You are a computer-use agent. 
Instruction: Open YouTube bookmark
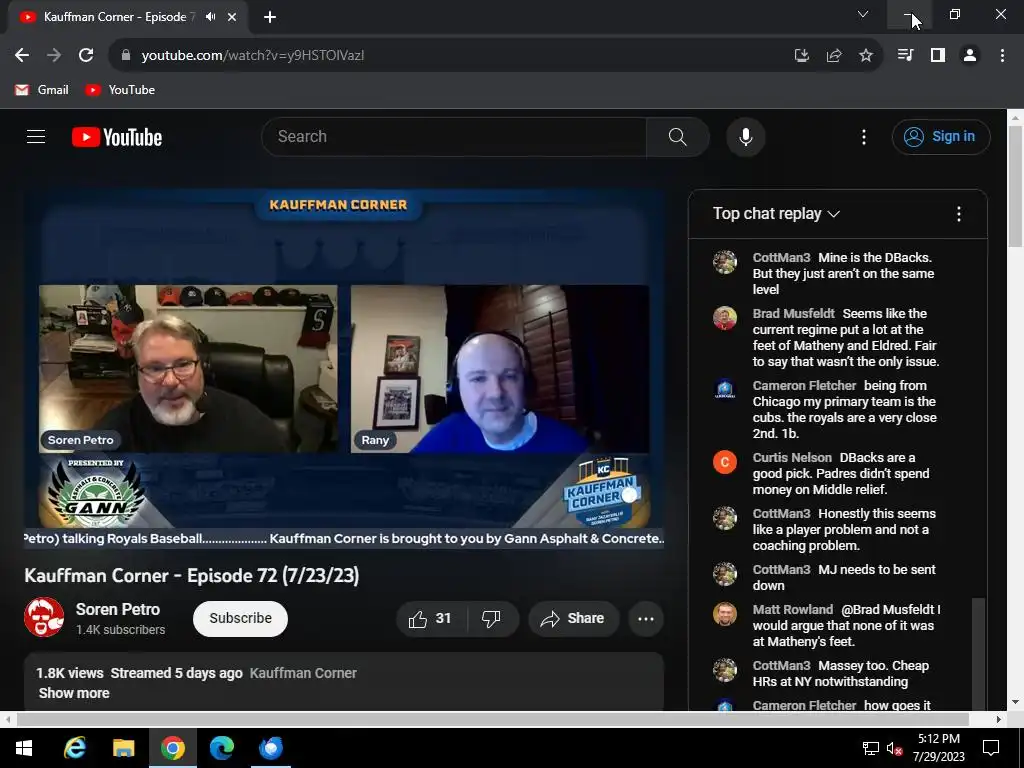(x=120, y=90)
